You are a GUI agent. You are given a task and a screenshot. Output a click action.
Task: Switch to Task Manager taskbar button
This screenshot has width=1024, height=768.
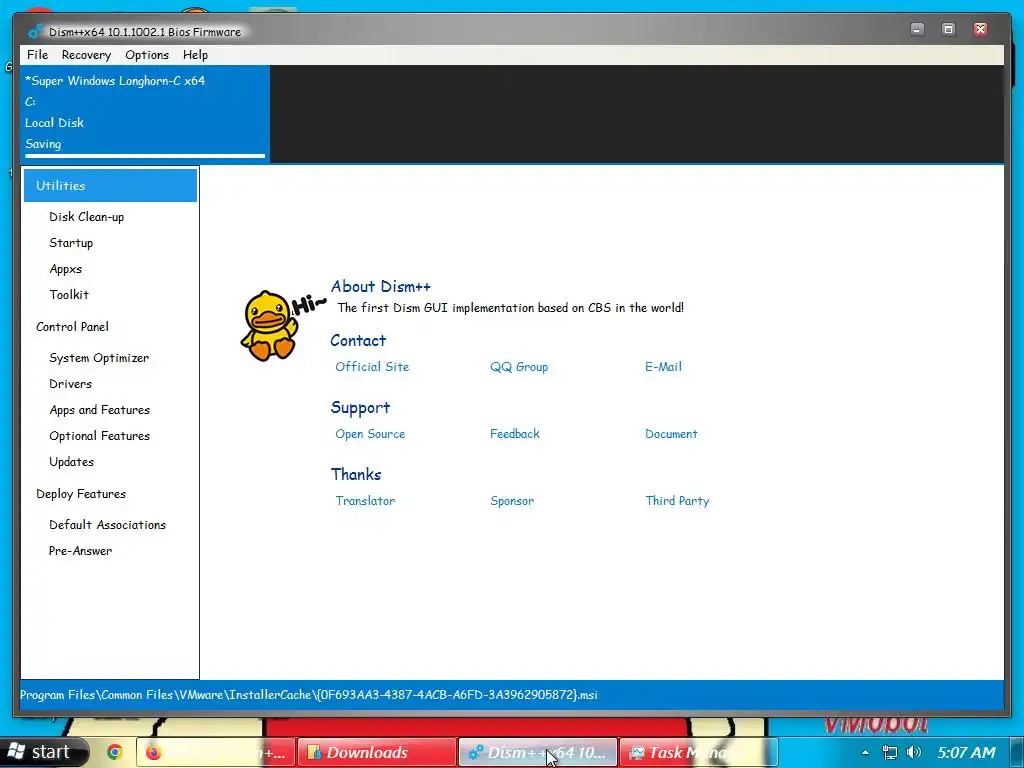point(697,752)
